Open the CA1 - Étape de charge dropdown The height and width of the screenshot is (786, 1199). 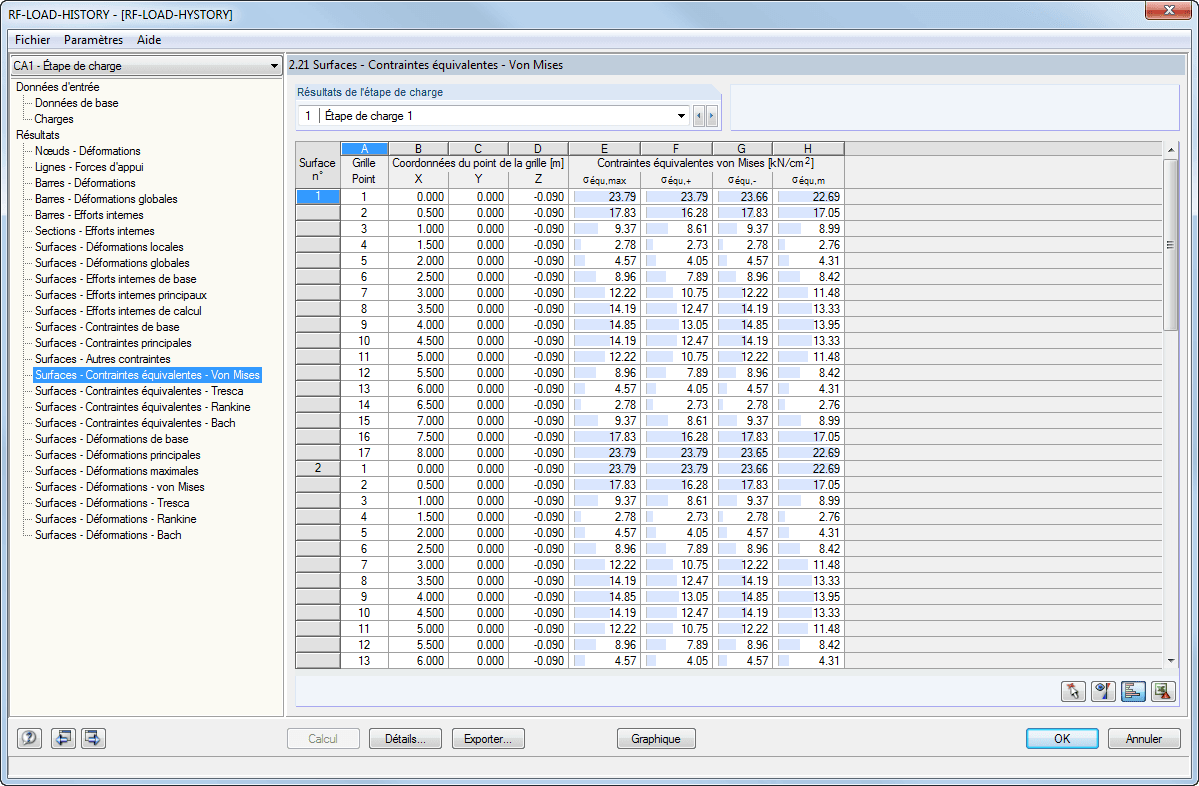tap(146, 66)
